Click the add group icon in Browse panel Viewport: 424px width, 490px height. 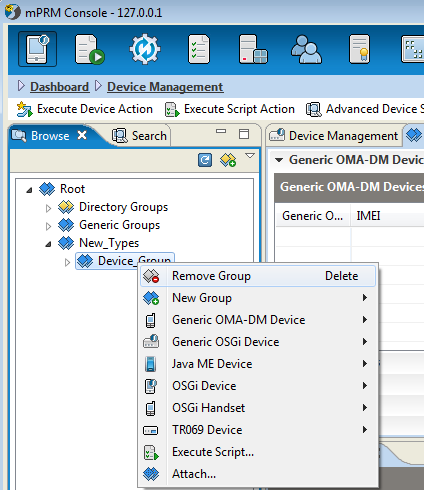[x=228, y=160]
